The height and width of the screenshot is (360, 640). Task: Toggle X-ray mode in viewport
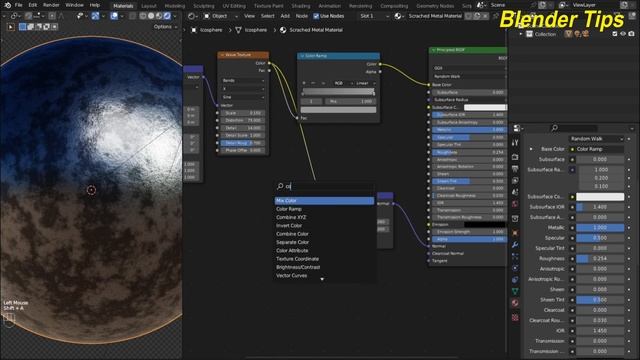pos(132,16)
